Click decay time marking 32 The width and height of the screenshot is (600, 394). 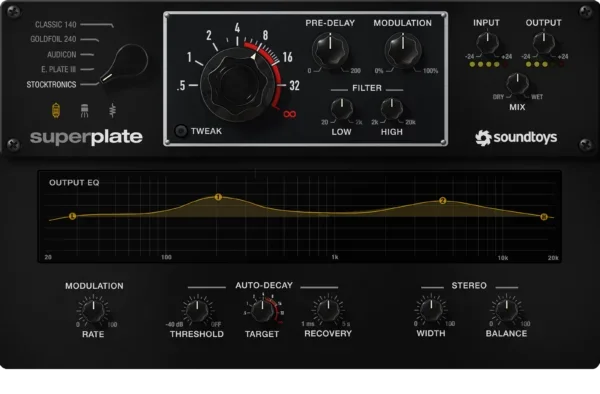coord(294,86)
